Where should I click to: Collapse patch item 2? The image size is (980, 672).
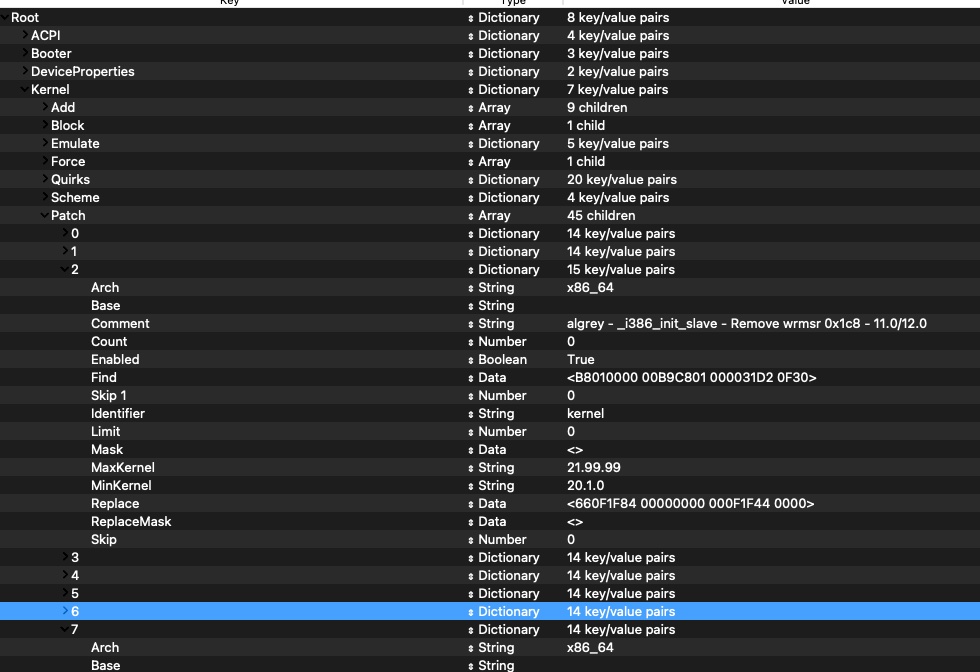coord(65,270)
